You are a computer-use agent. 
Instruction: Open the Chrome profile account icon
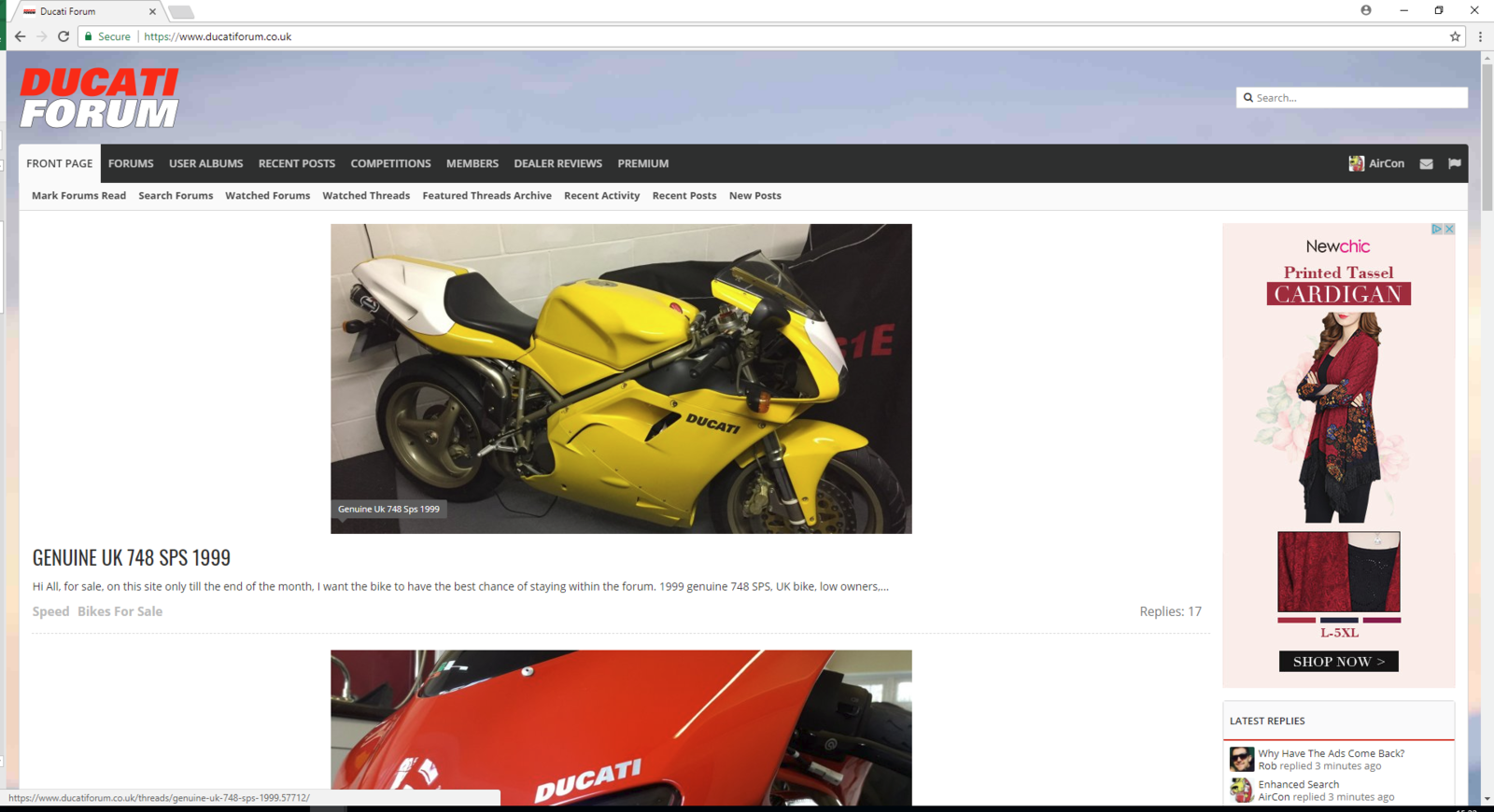pyautogui.click(x=1366, y=10)
